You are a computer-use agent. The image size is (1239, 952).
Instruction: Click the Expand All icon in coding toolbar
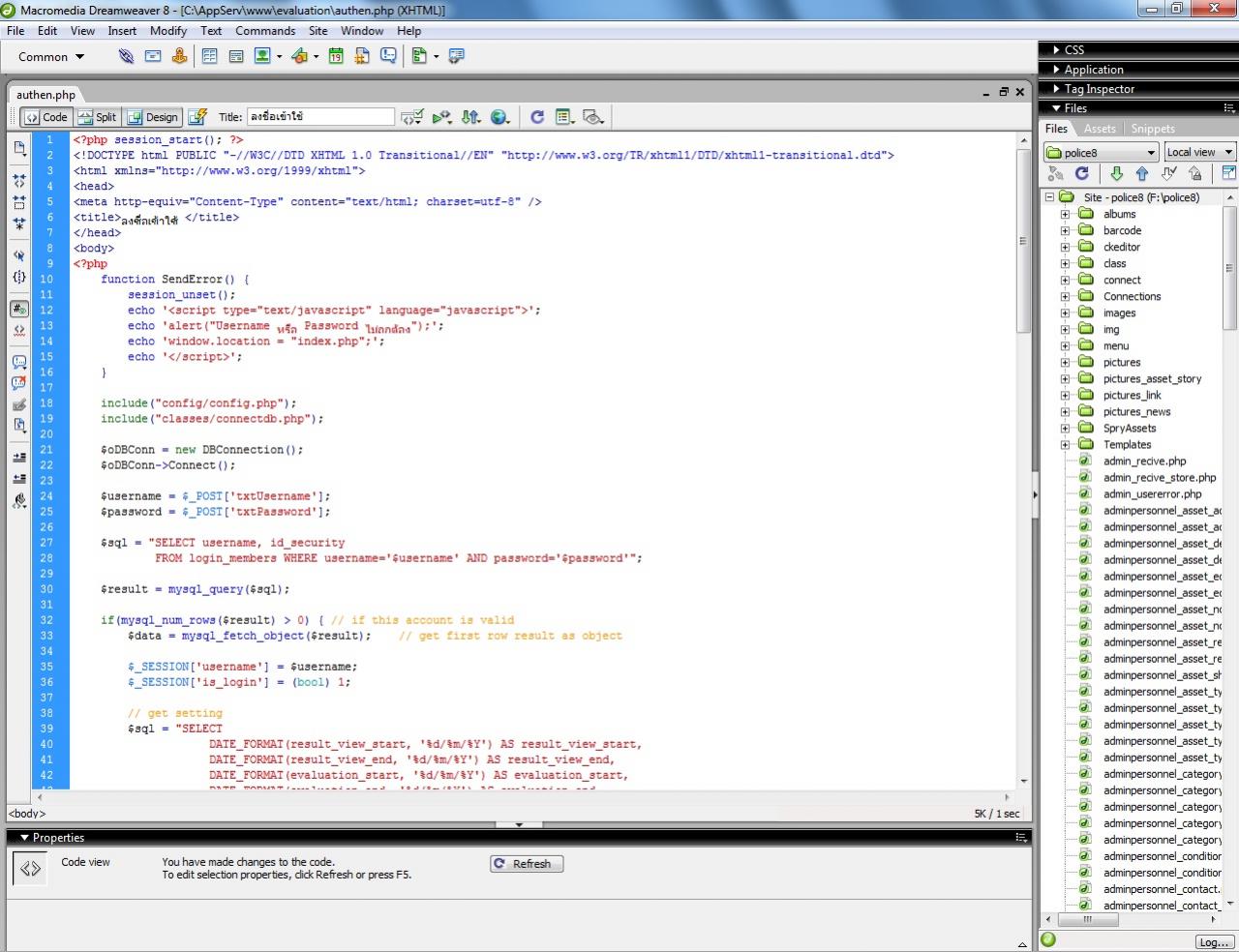[x=19, y=223]
